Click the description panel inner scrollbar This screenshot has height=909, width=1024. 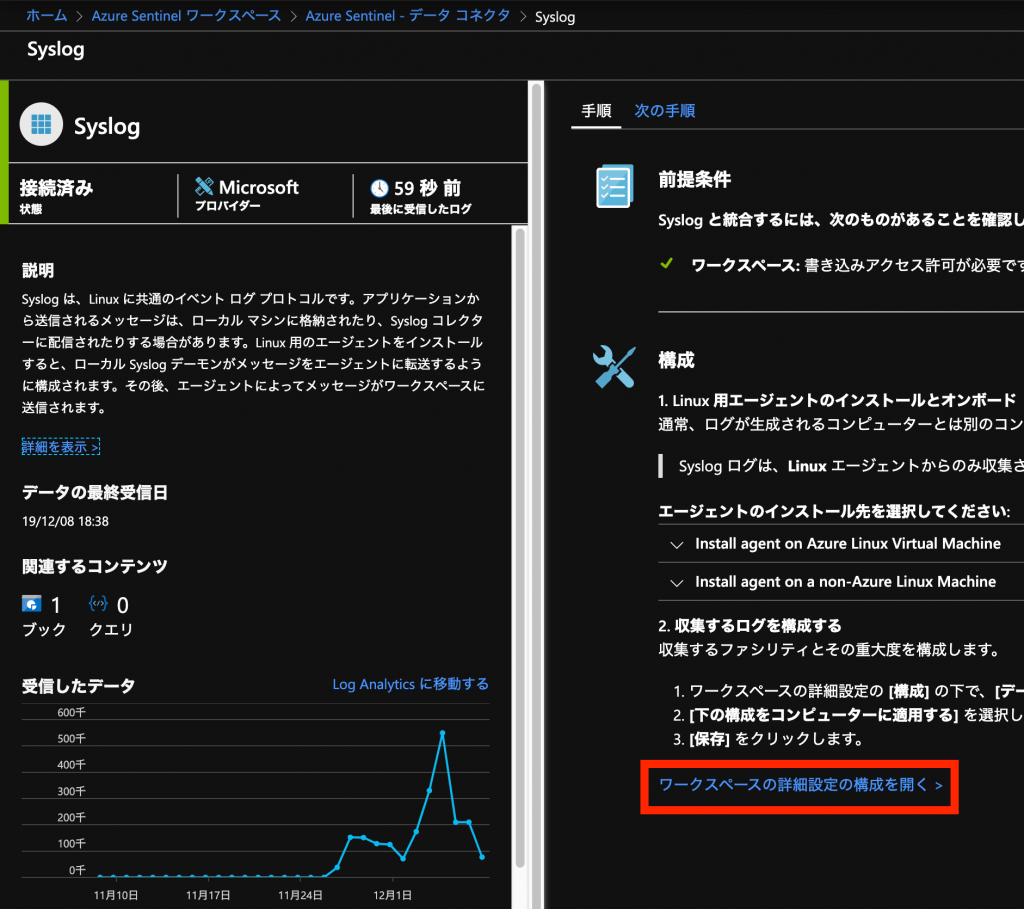tap(520, 549)
